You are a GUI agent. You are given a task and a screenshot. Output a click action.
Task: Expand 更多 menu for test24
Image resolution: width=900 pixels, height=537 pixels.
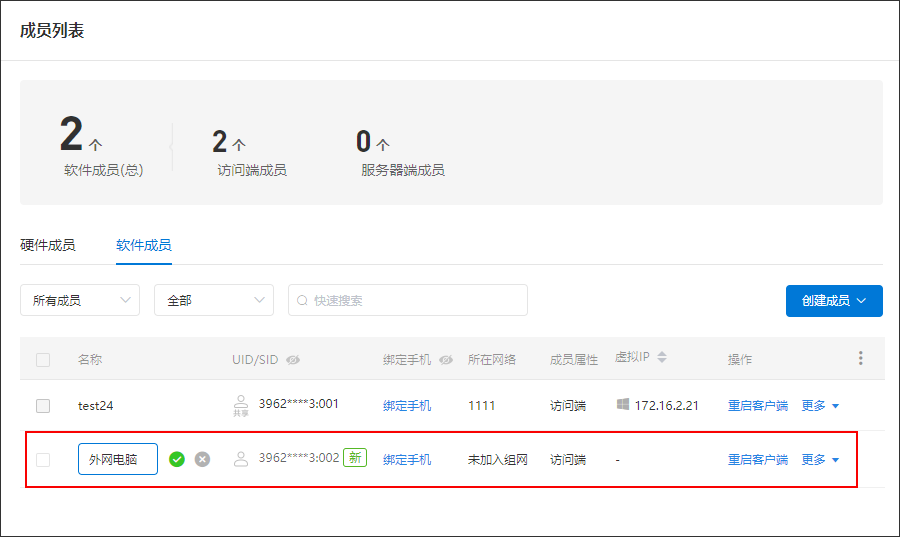point(820,406)
